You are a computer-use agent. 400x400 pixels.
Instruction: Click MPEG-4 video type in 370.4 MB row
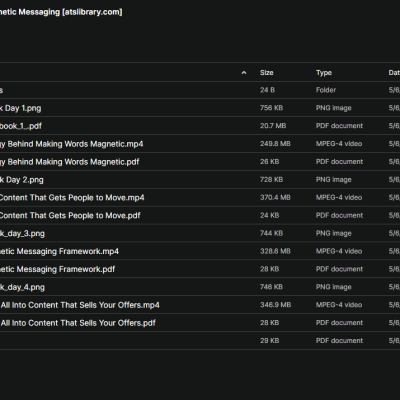pyautogui.click(x=339, y=198)
